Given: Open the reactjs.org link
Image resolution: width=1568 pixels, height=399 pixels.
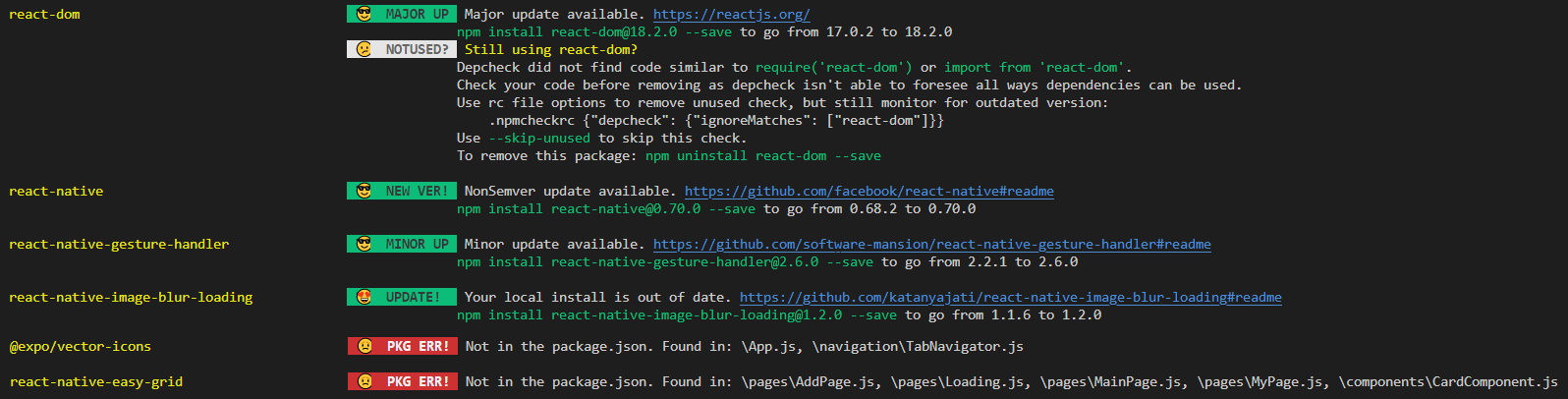Looking at the screenshot, I should [732, 15].
